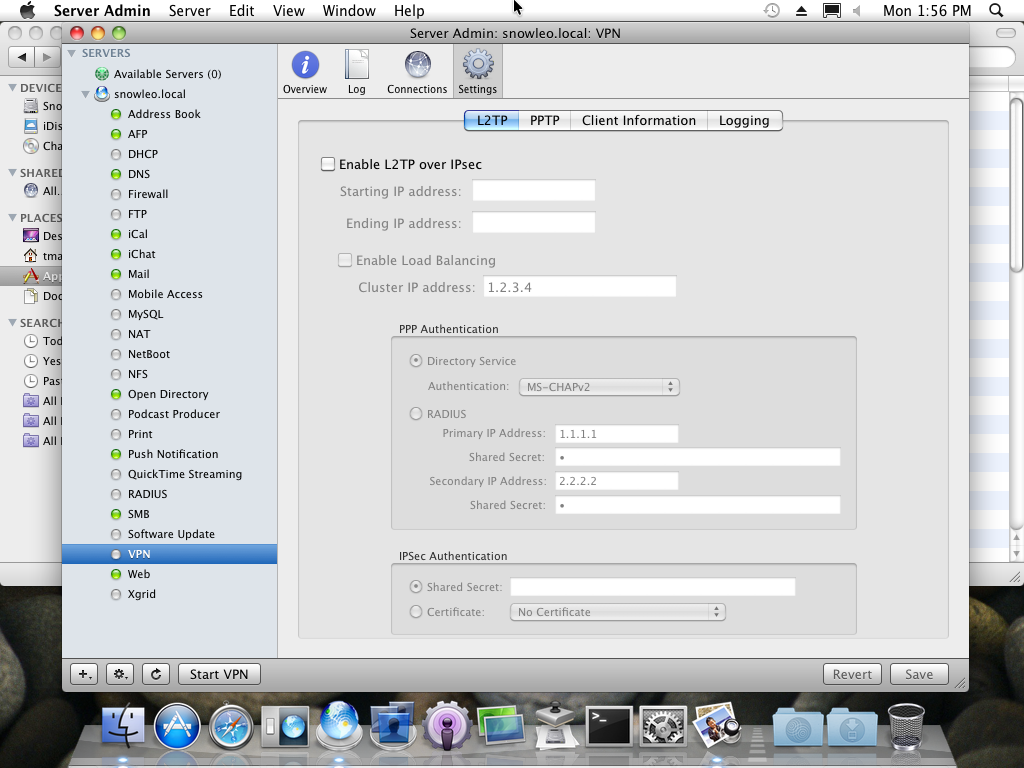1024x768 pixels.
Task: Collapse the SERVERS section triangle
Action: [72, 53]
